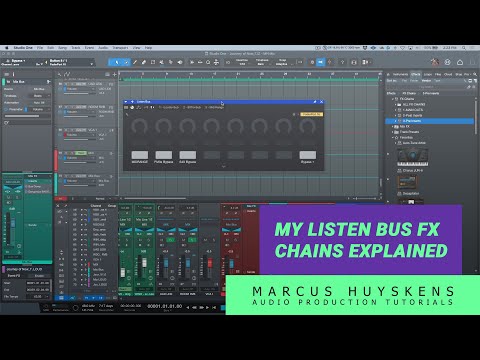Click the Apple menu icon
The height and width of the screenshot is (360, 480).
click(6, 48)
